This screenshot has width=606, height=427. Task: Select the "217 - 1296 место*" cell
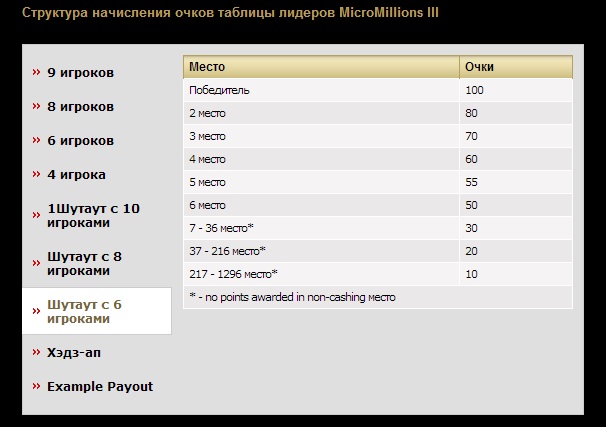[x=321, y=274]
